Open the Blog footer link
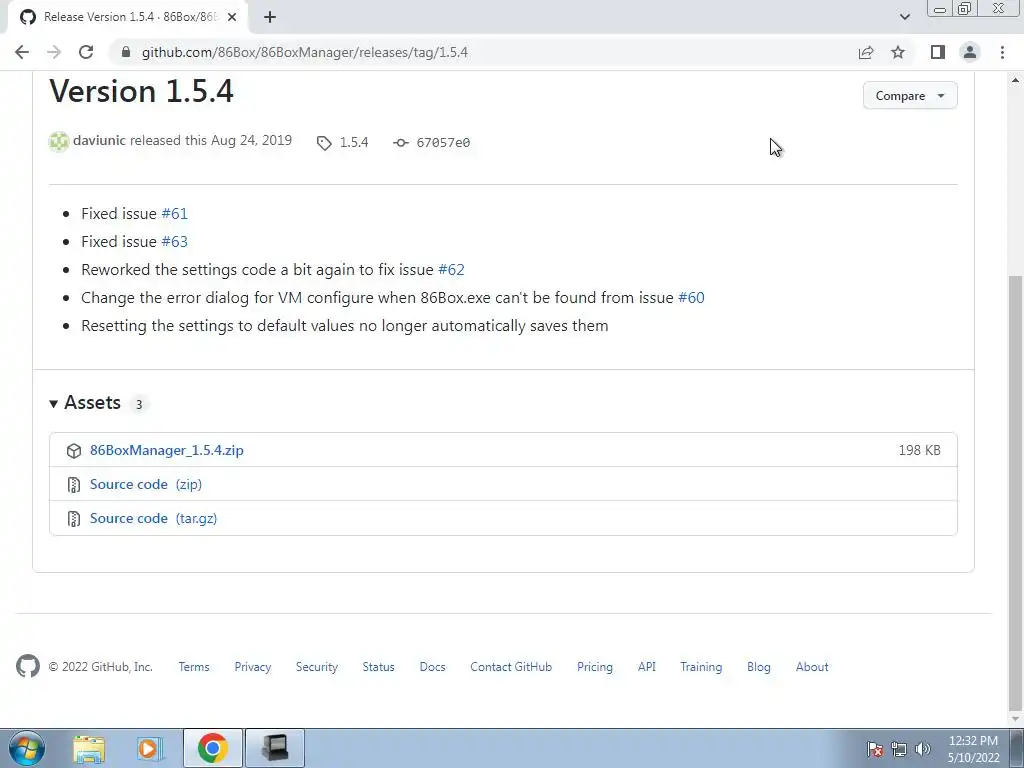Viewport: 1024px width, 768px height. tap(759, 667)
